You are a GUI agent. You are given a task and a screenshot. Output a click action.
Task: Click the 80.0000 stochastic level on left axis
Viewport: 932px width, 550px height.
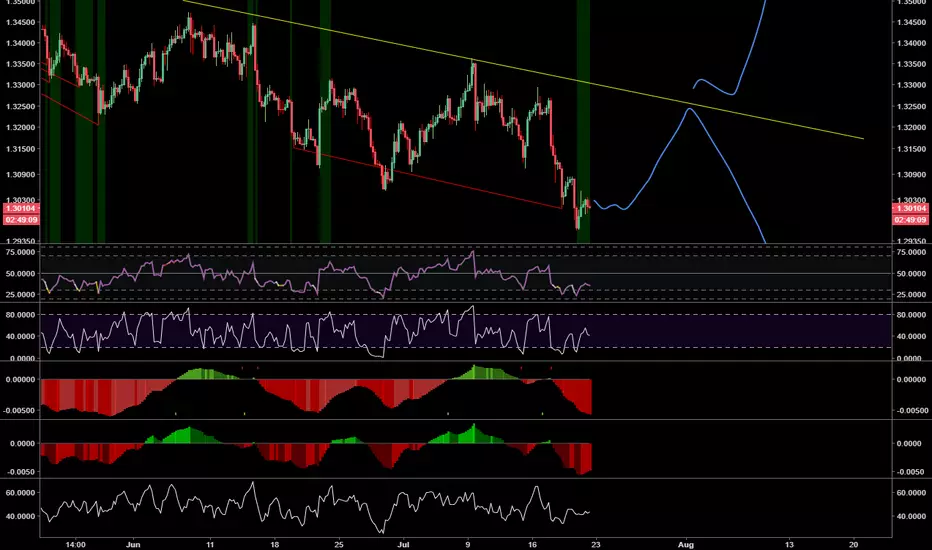coord(20,315)
